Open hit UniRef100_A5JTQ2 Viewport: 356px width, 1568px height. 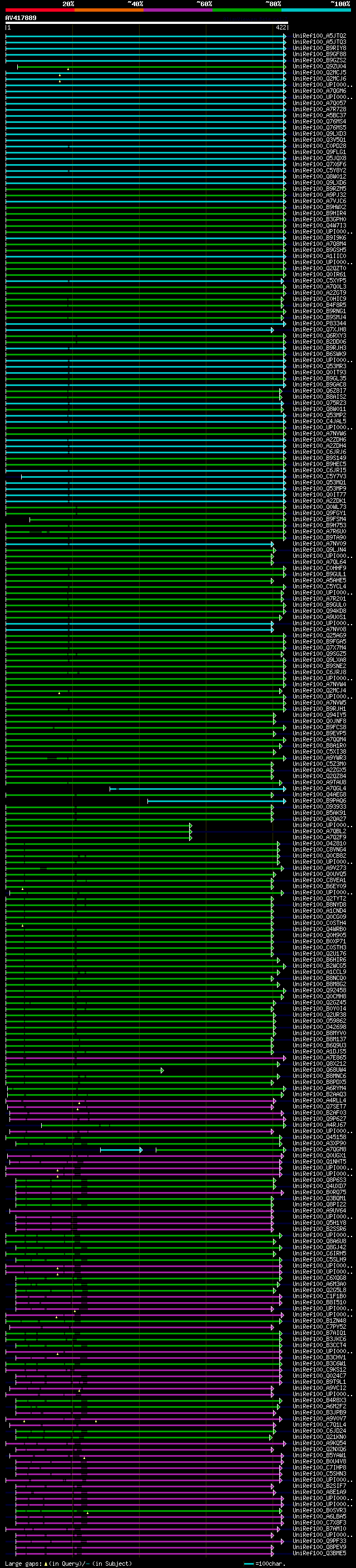319,36
